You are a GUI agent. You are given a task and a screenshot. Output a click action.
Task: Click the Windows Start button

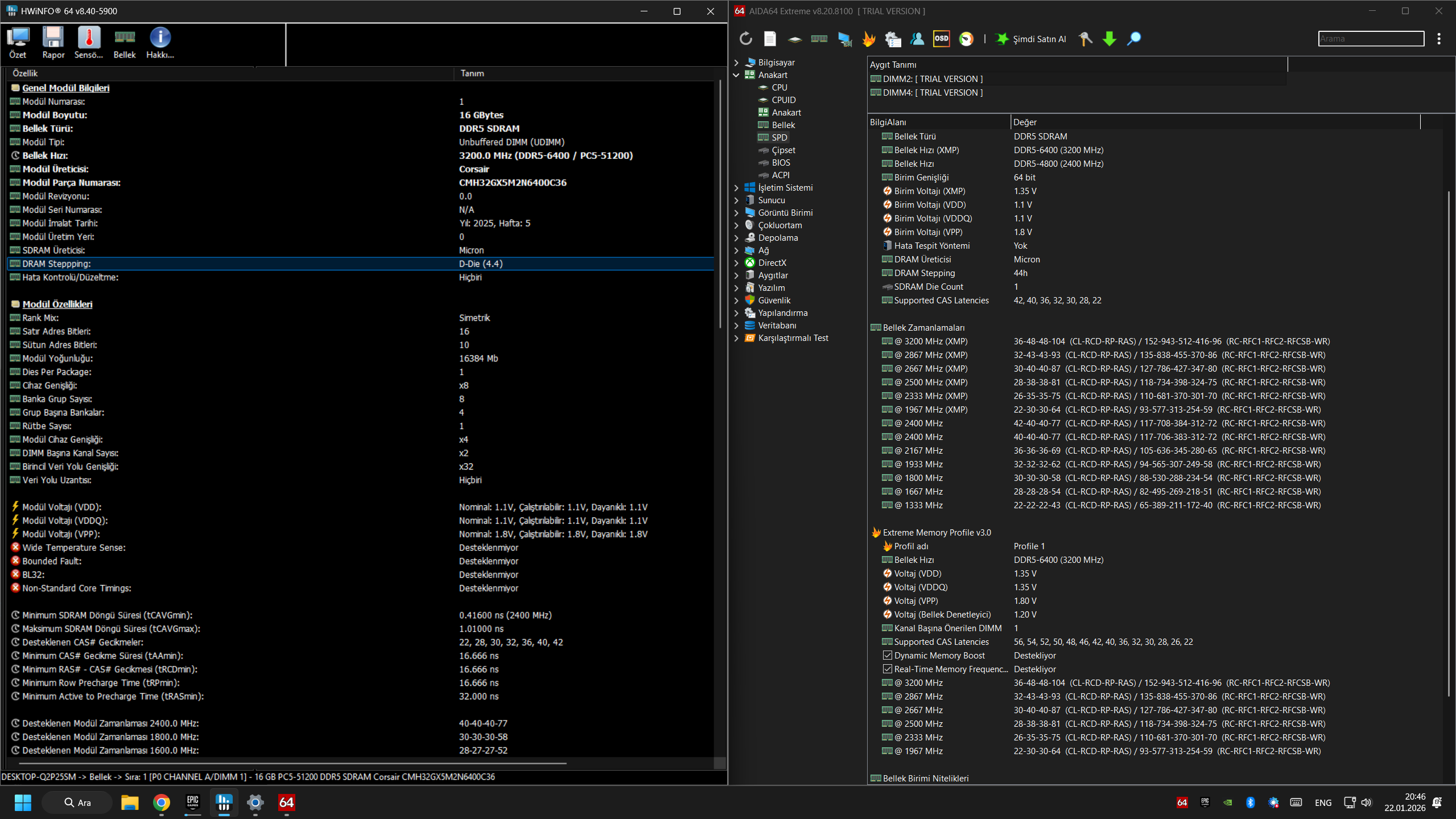coord(23,802)
